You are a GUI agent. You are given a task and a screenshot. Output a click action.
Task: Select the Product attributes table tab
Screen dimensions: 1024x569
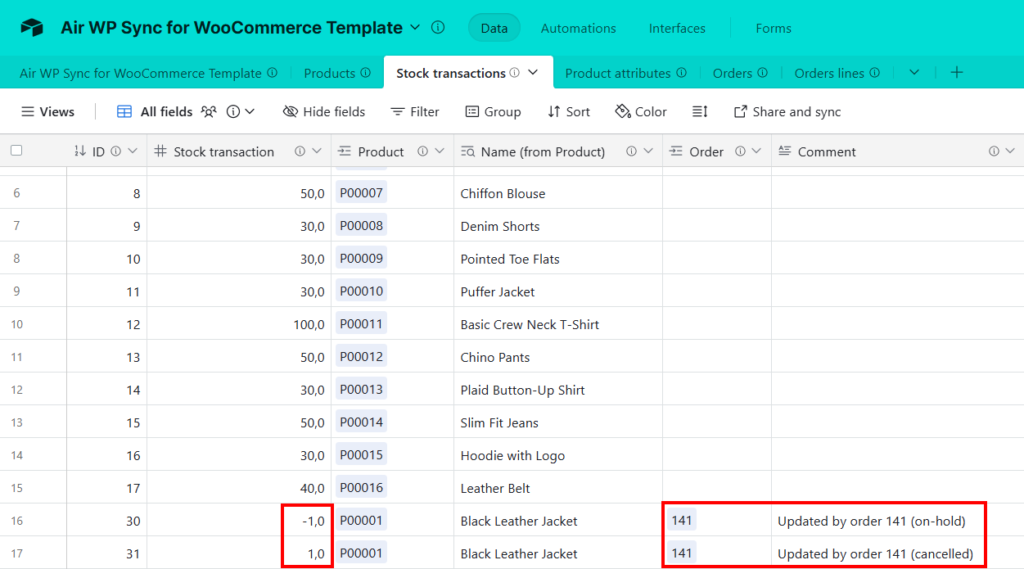pos(618,73)
